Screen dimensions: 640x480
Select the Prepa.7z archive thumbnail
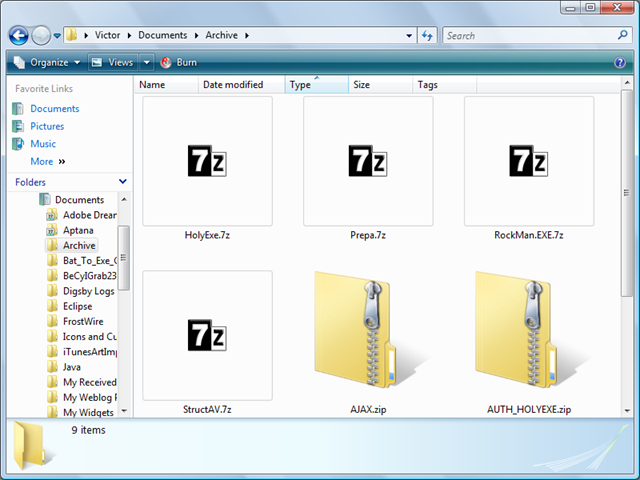tap(368, 161)
